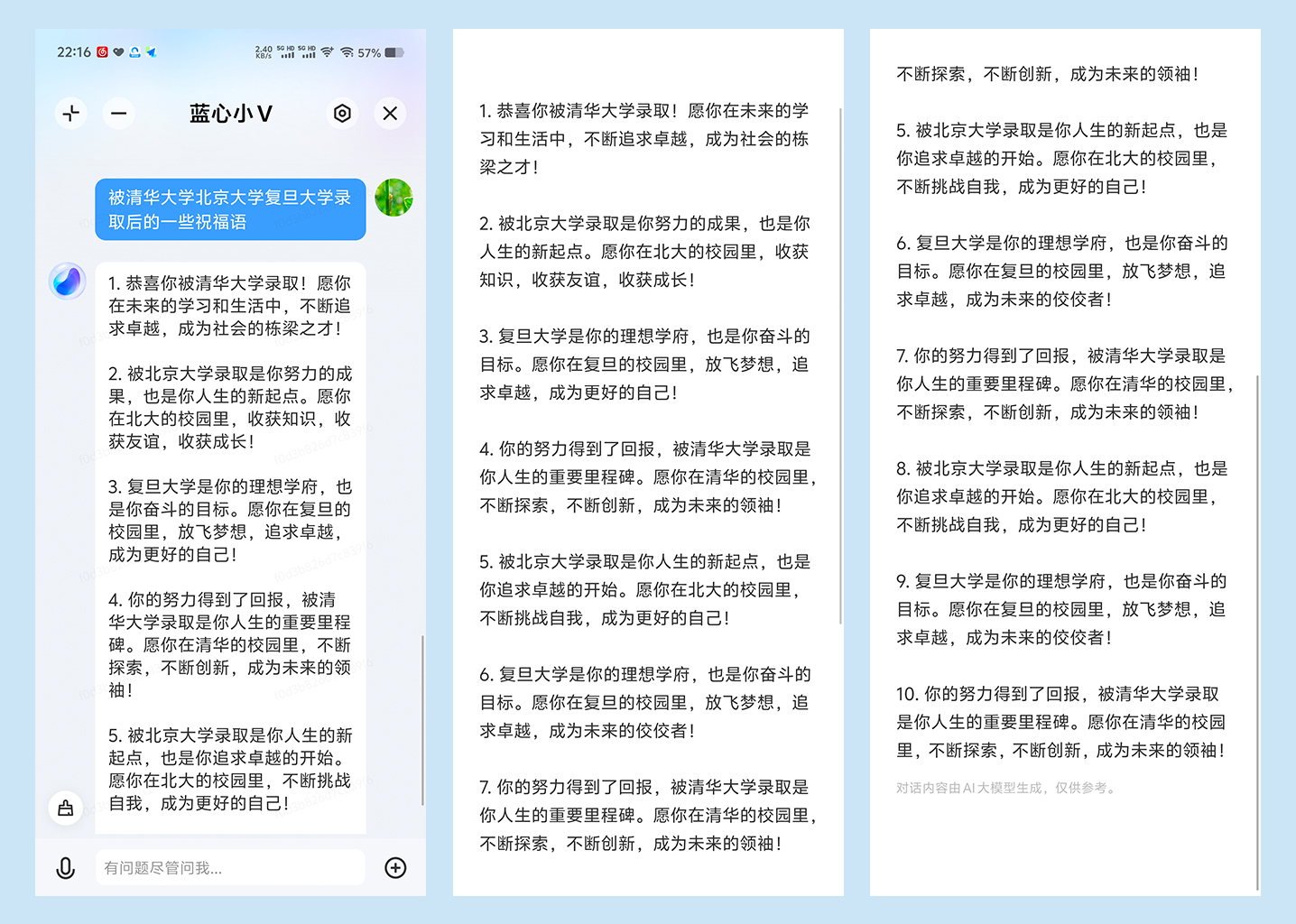
Task: Tap item 7 你的努力得到了回报 in middle panel
Action: coord(647,815)
